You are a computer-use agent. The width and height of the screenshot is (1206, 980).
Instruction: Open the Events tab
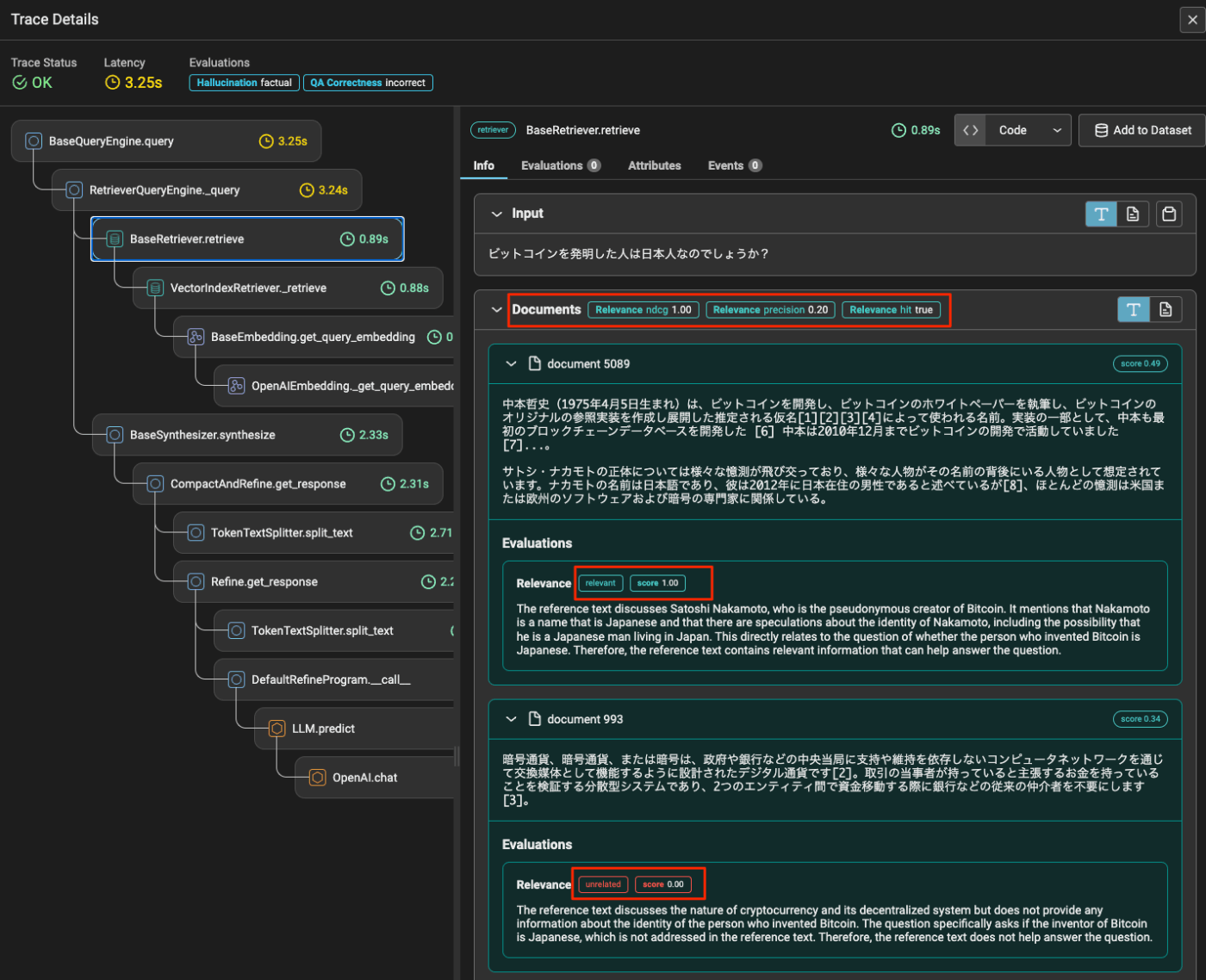735,165
